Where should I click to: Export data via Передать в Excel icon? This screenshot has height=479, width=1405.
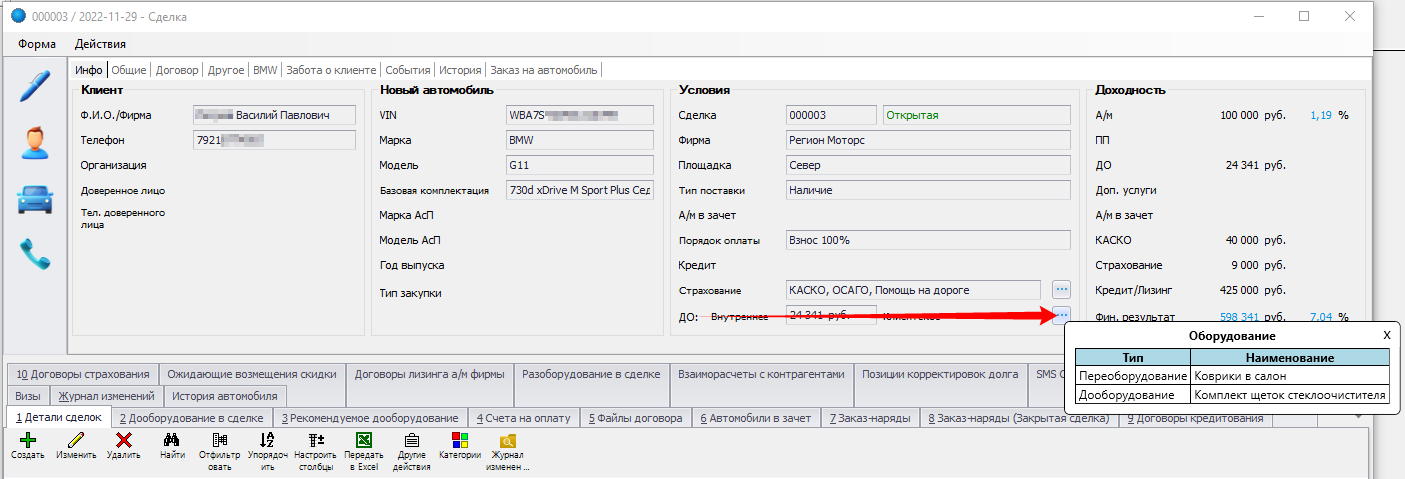pos(364,440)
